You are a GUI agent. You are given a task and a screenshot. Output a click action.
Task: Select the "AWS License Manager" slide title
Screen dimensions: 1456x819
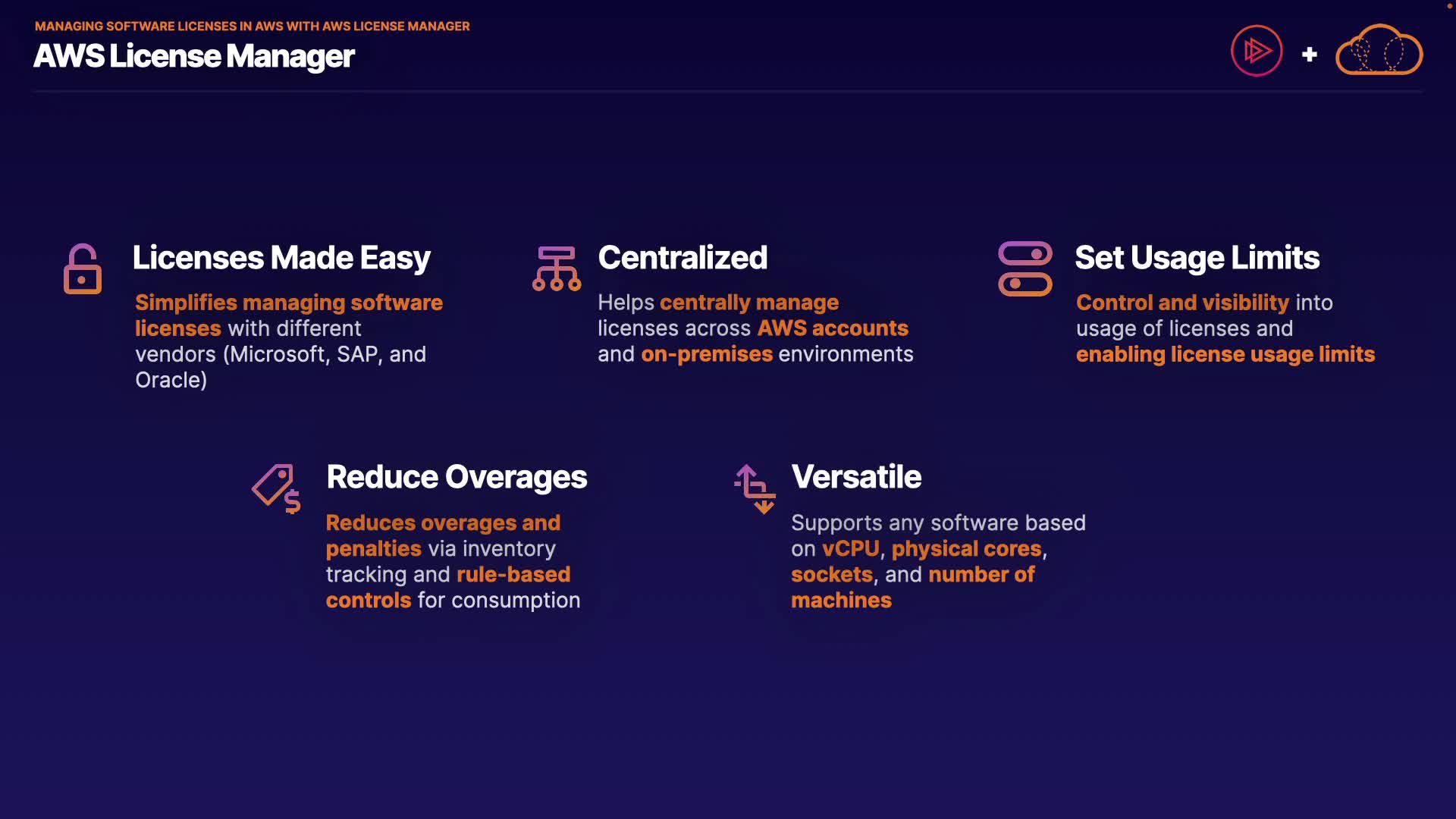194,56
